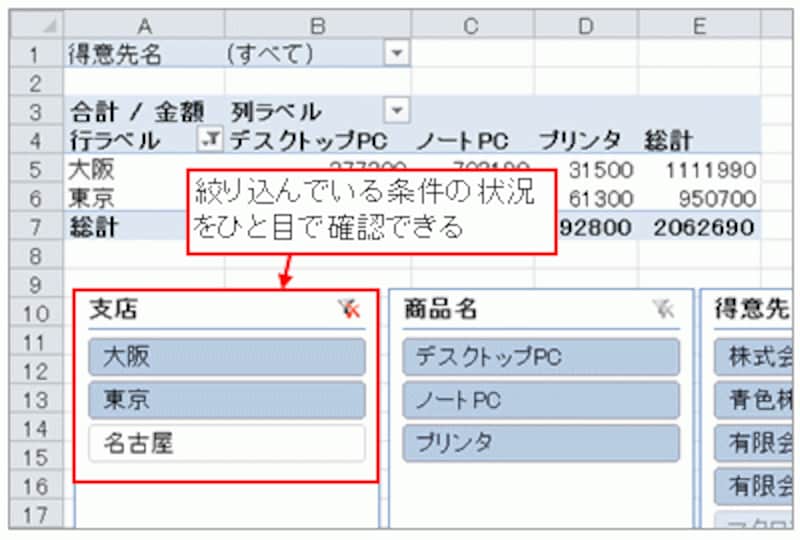Click the 総計 column header cell
The height and width of the screenshot is (540, 800).
tap(699, 139)
